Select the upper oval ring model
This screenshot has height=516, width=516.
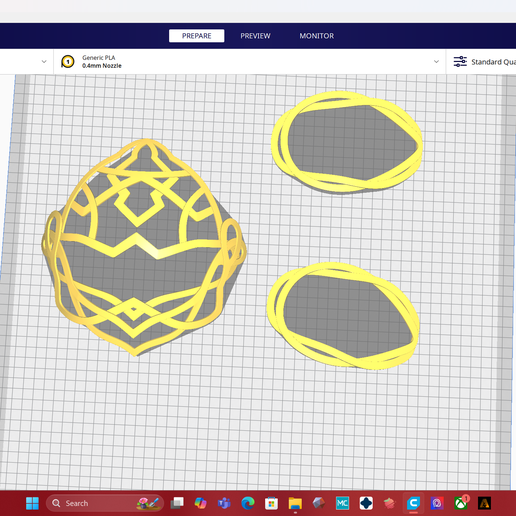pos(347,143)
